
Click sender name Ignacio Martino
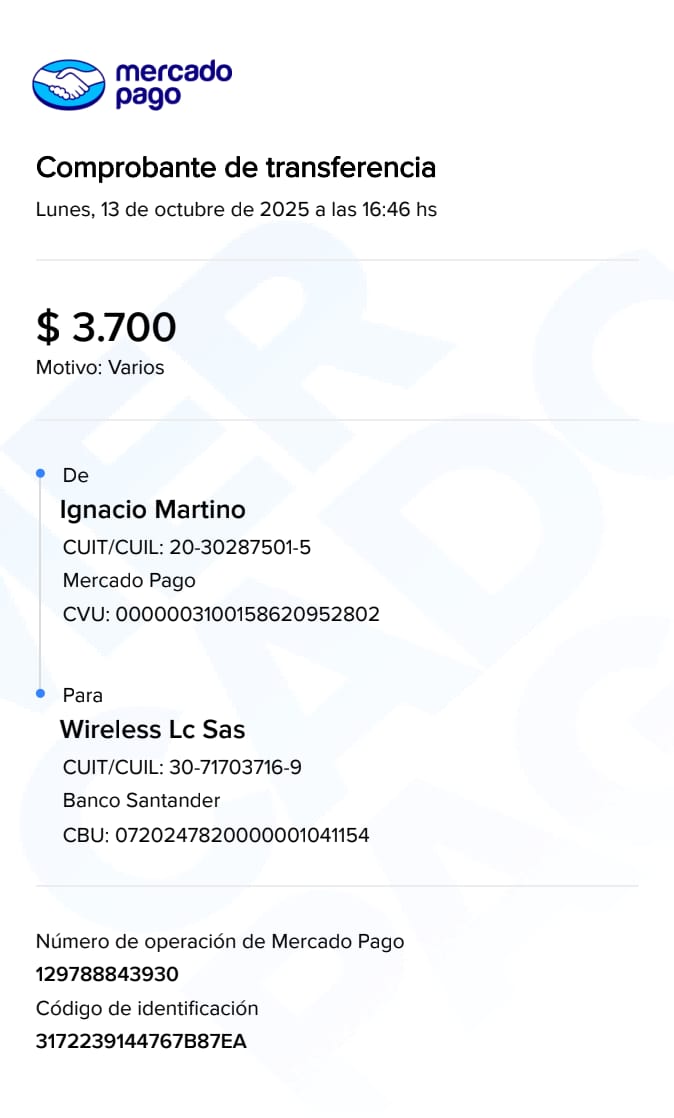152,510
